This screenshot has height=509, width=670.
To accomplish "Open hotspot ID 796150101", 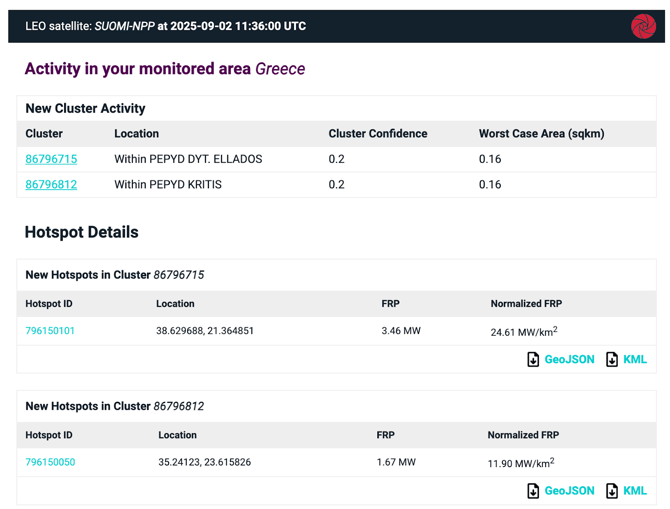I will pos(50,331).
